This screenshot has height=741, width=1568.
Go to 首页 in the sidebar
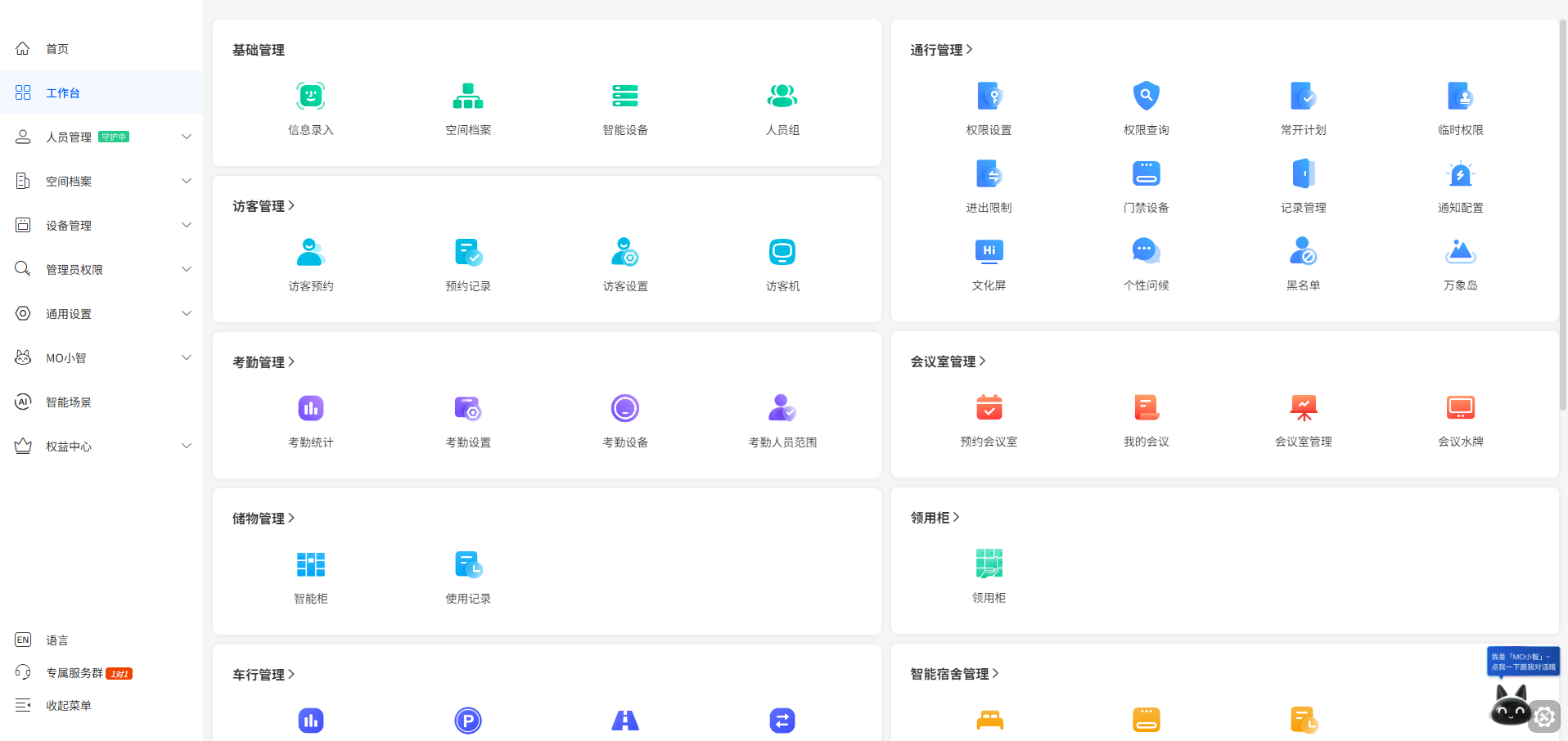[x=101, y=48]
